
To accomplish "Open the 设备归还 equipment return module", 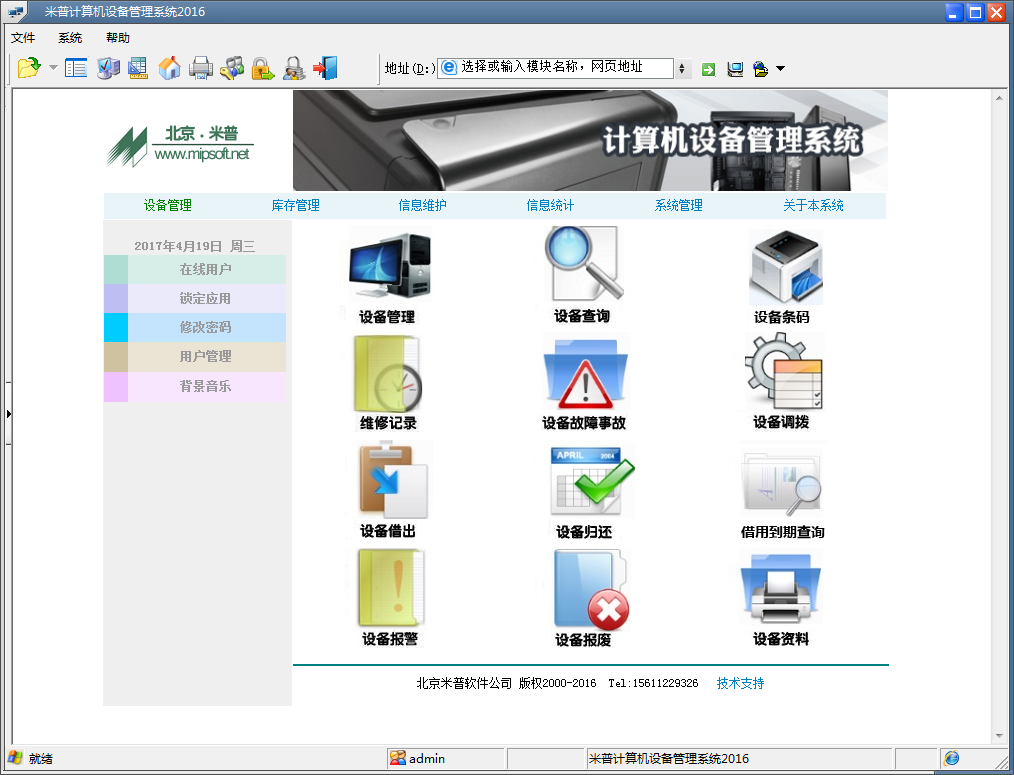I will click(584, 487).
